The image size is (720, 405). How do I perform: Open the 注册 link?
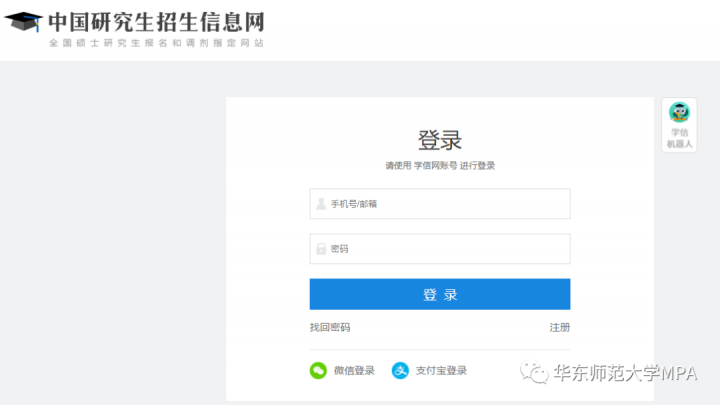560,327
